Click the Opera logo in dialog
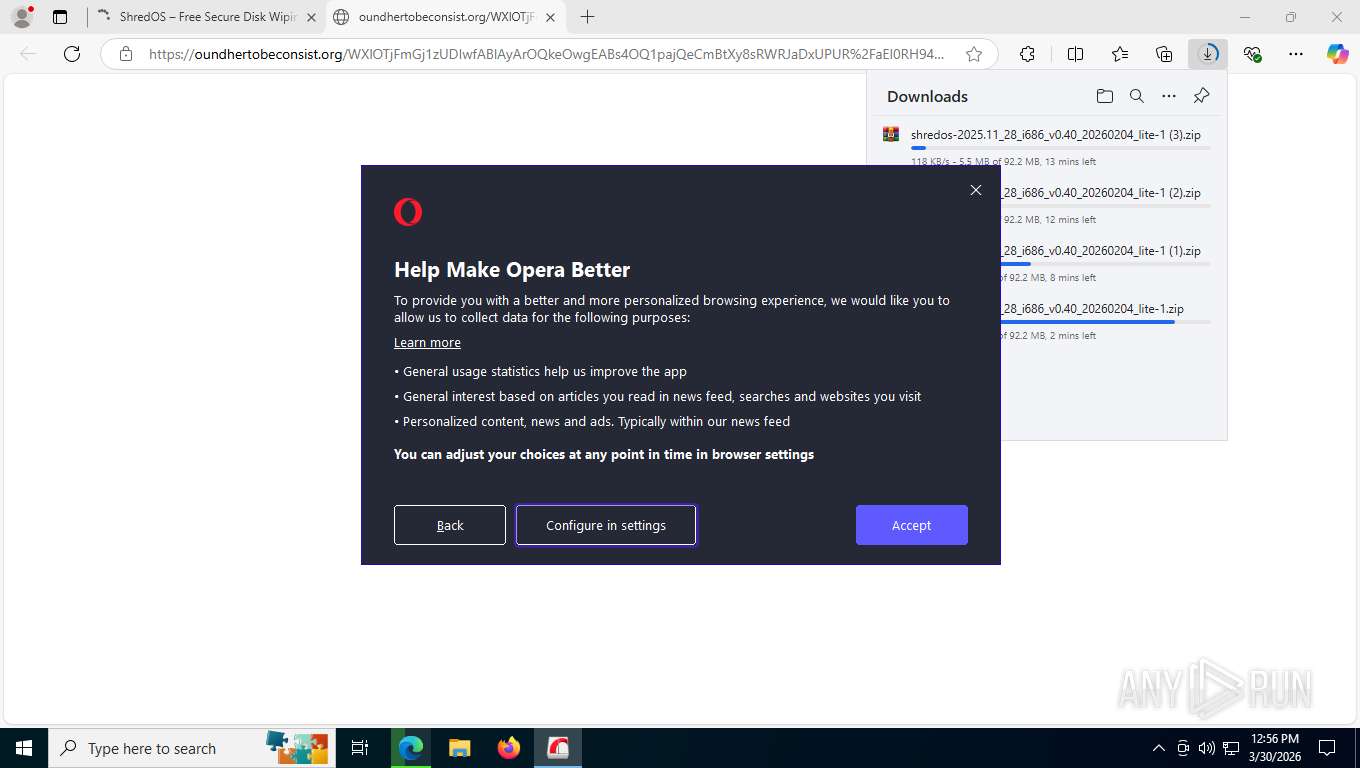Image resolution: width=1360 pixels, height=768 pixels. 408,212
